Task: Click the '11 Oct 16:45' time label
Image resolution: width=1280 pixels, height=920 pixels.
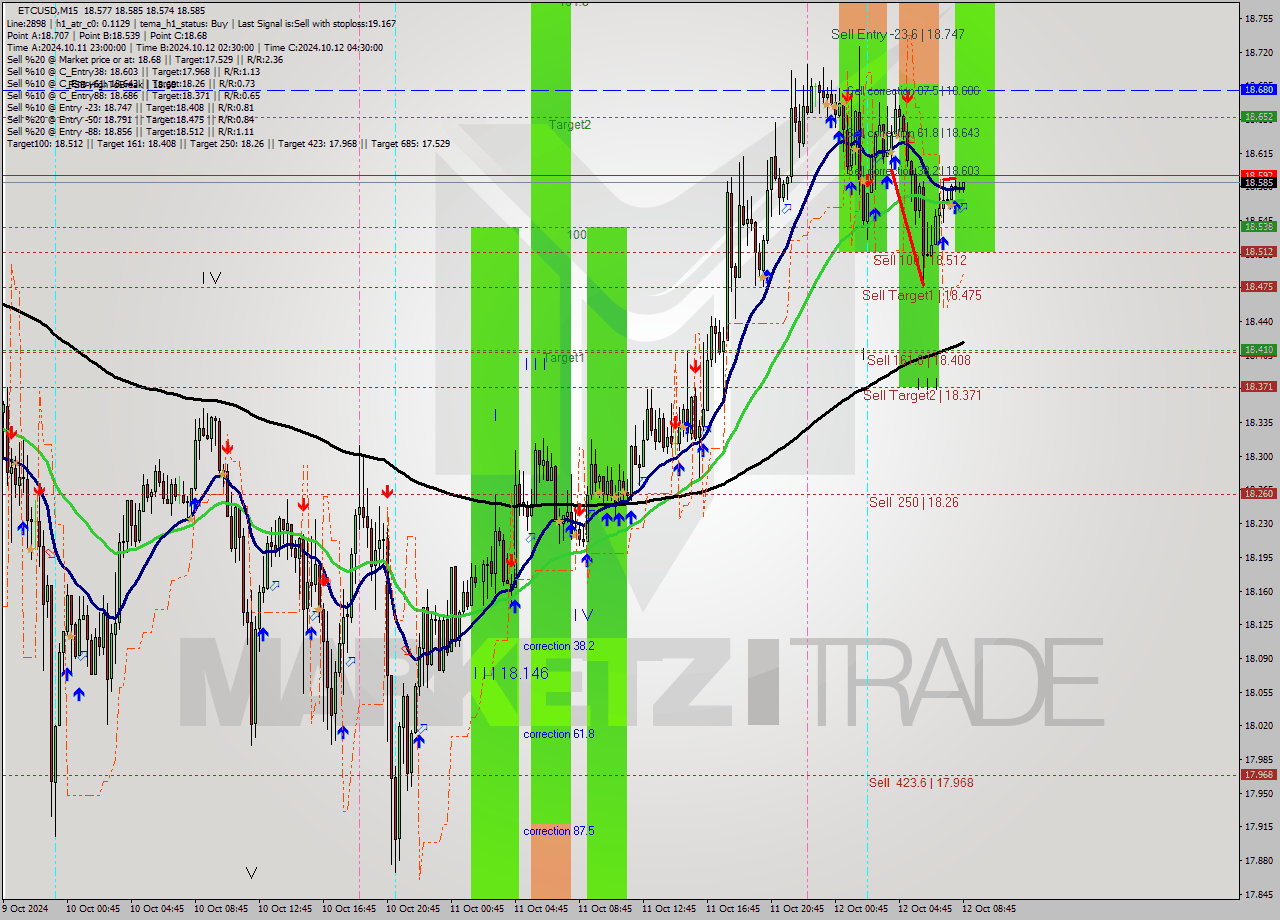Action: point(733,909)
